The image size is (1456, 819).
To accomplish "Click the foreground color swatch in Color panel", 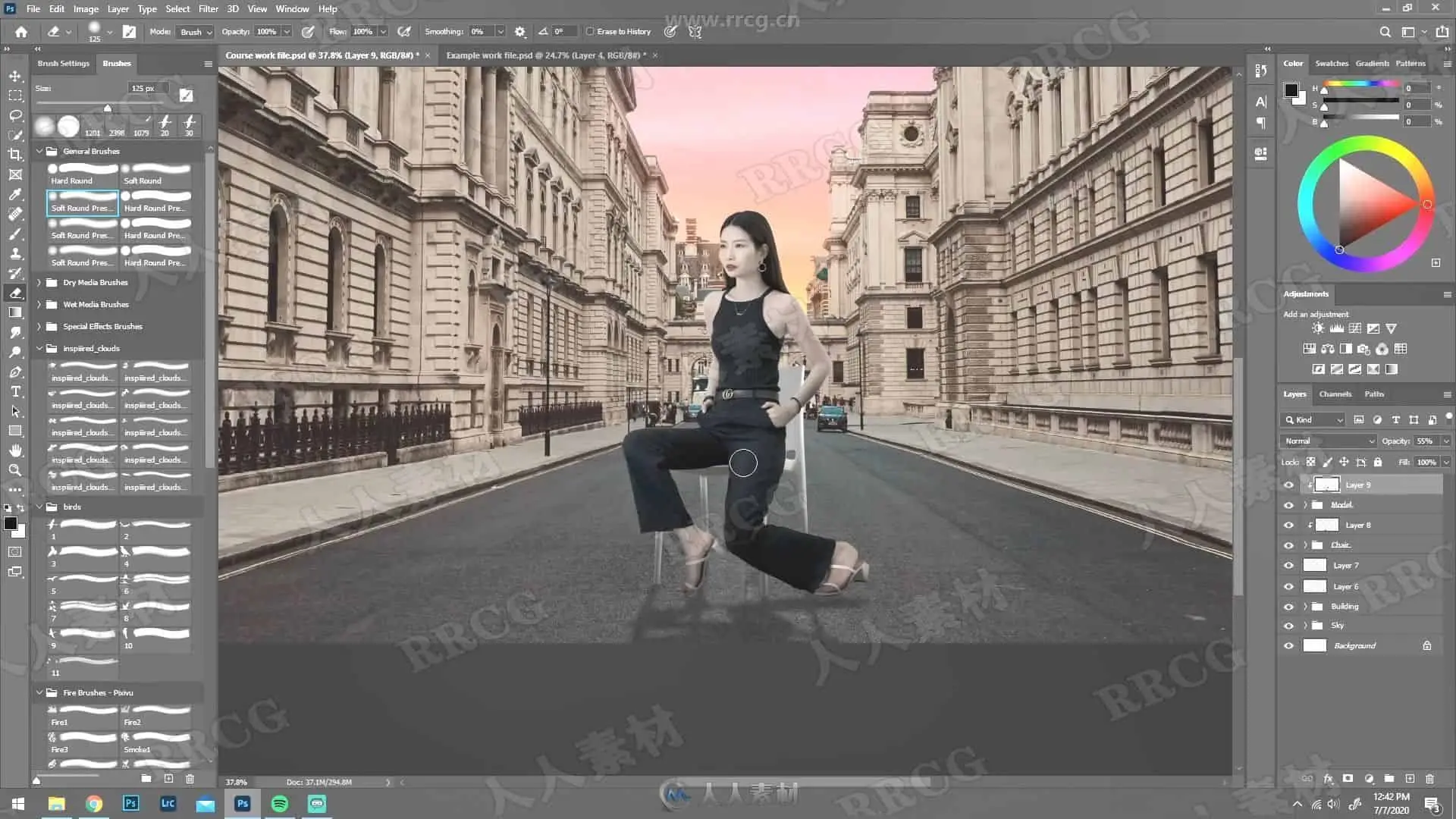I will (x=1290, y=90).
